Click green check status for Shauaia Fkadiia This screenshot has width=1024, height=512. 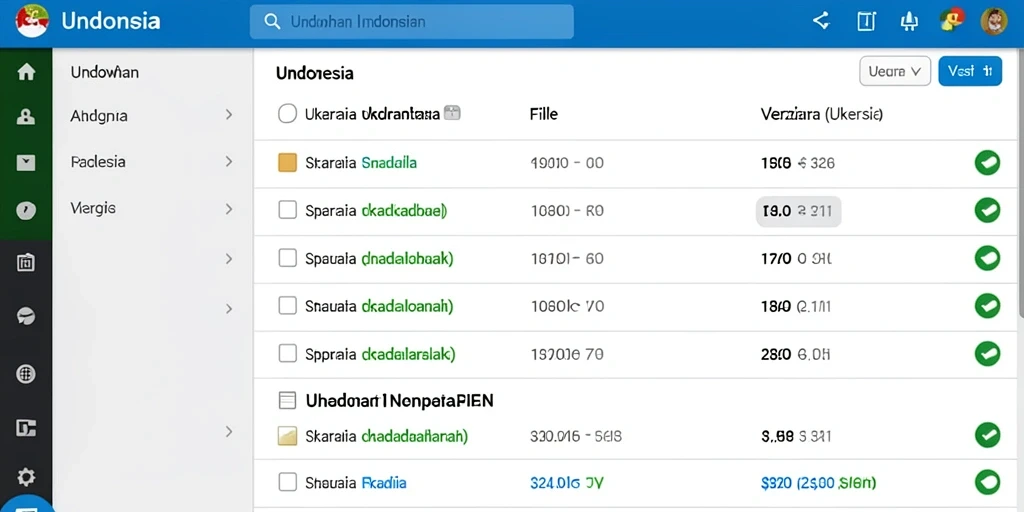point(987,483)
